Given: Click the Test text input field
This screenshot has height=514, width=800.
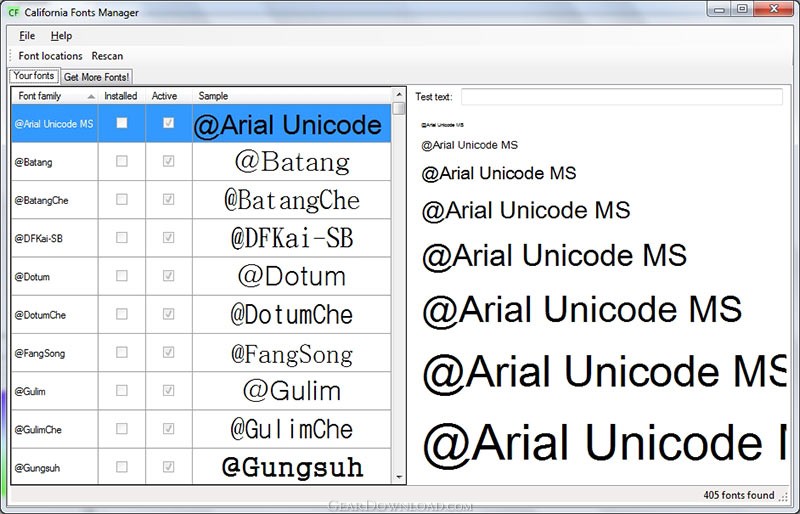Looking at the screenshot, I should pos(621,96).
